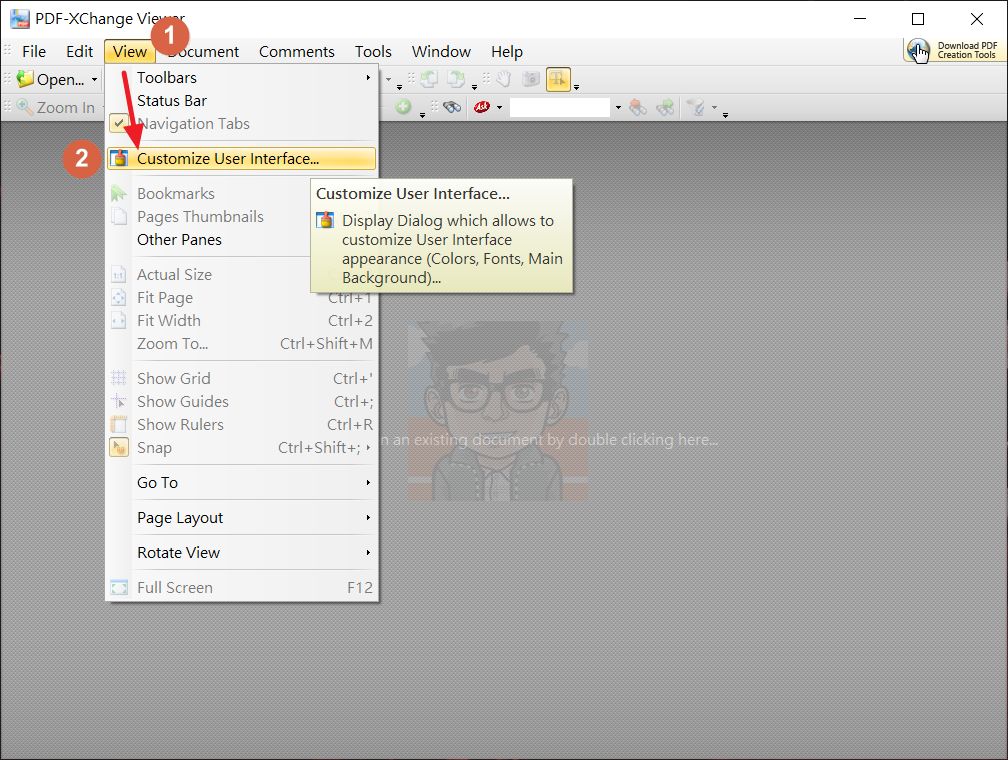The image size is (1008, 760).
Task: Open the Ask search provider dropdown
Action: coord(500,107)
